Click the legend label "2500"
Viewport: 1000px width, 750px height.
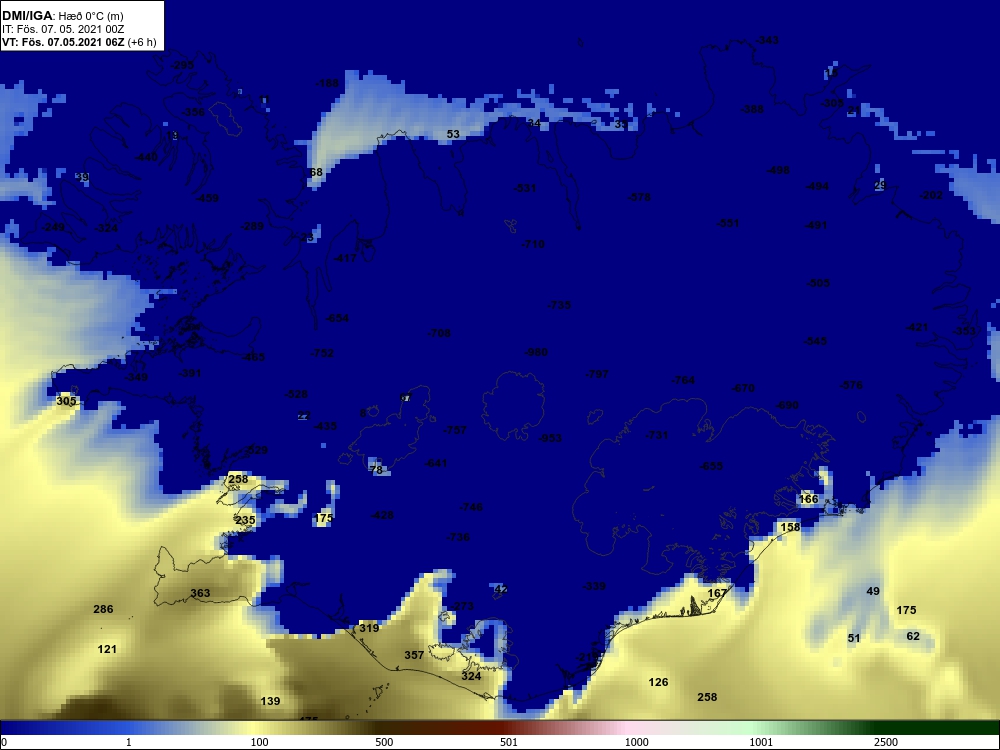point(886,742)
